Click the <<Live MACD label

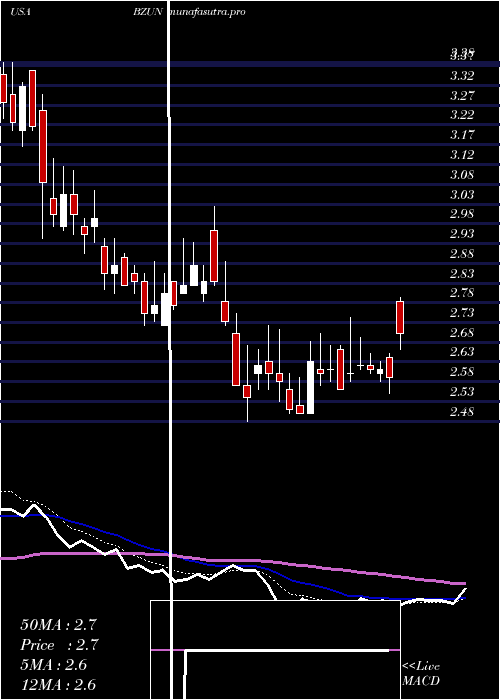pos(421,673)
